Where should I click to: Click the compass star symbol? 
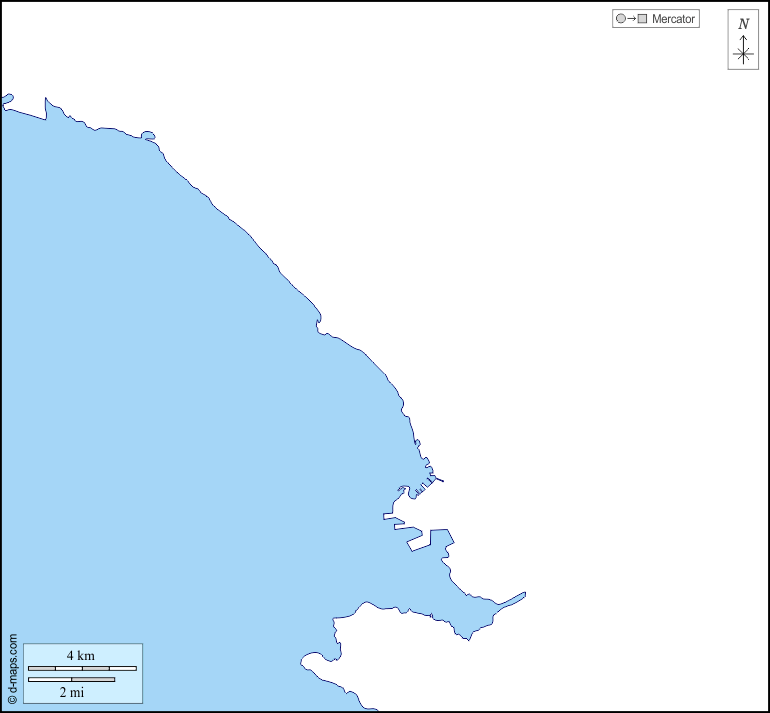click(x=743, y=54)
